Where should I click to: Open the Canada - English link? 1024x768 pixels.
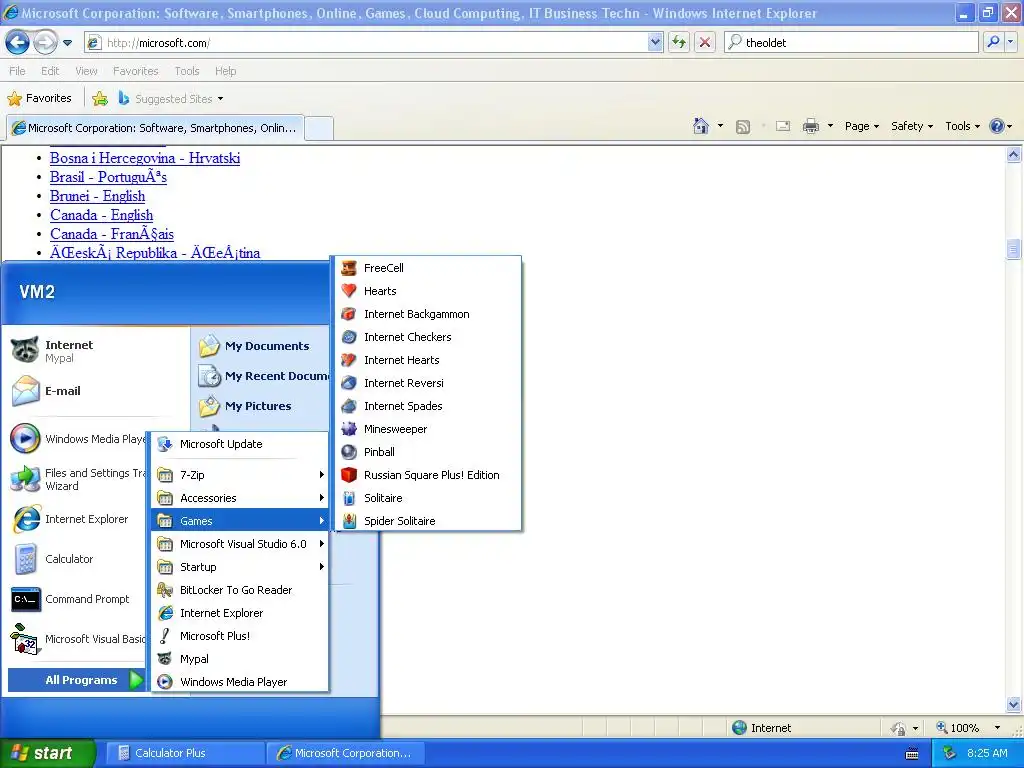point(101,215)
